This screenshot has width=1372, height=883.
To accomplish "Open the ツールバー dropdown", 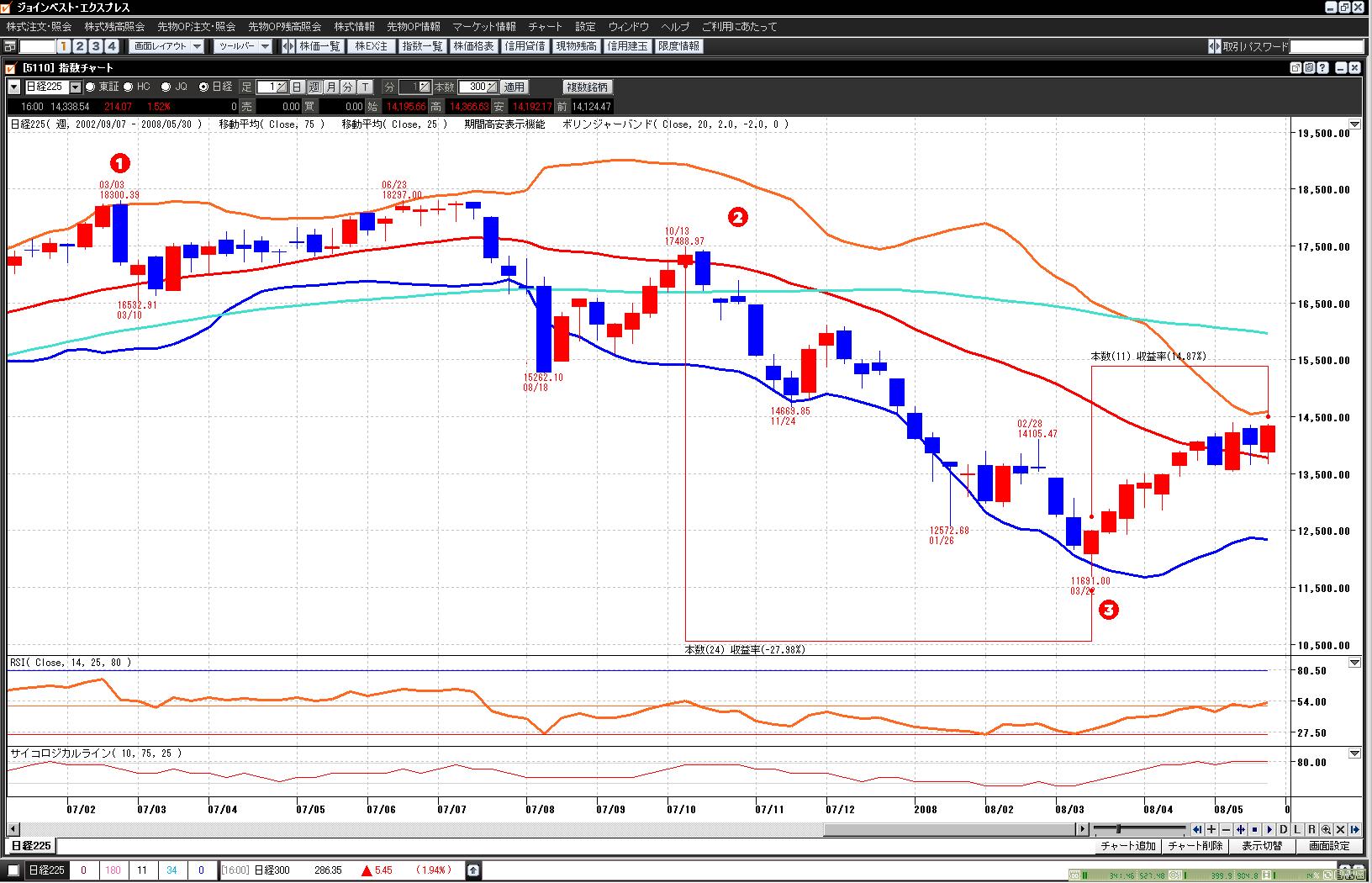I will point(243,46).
